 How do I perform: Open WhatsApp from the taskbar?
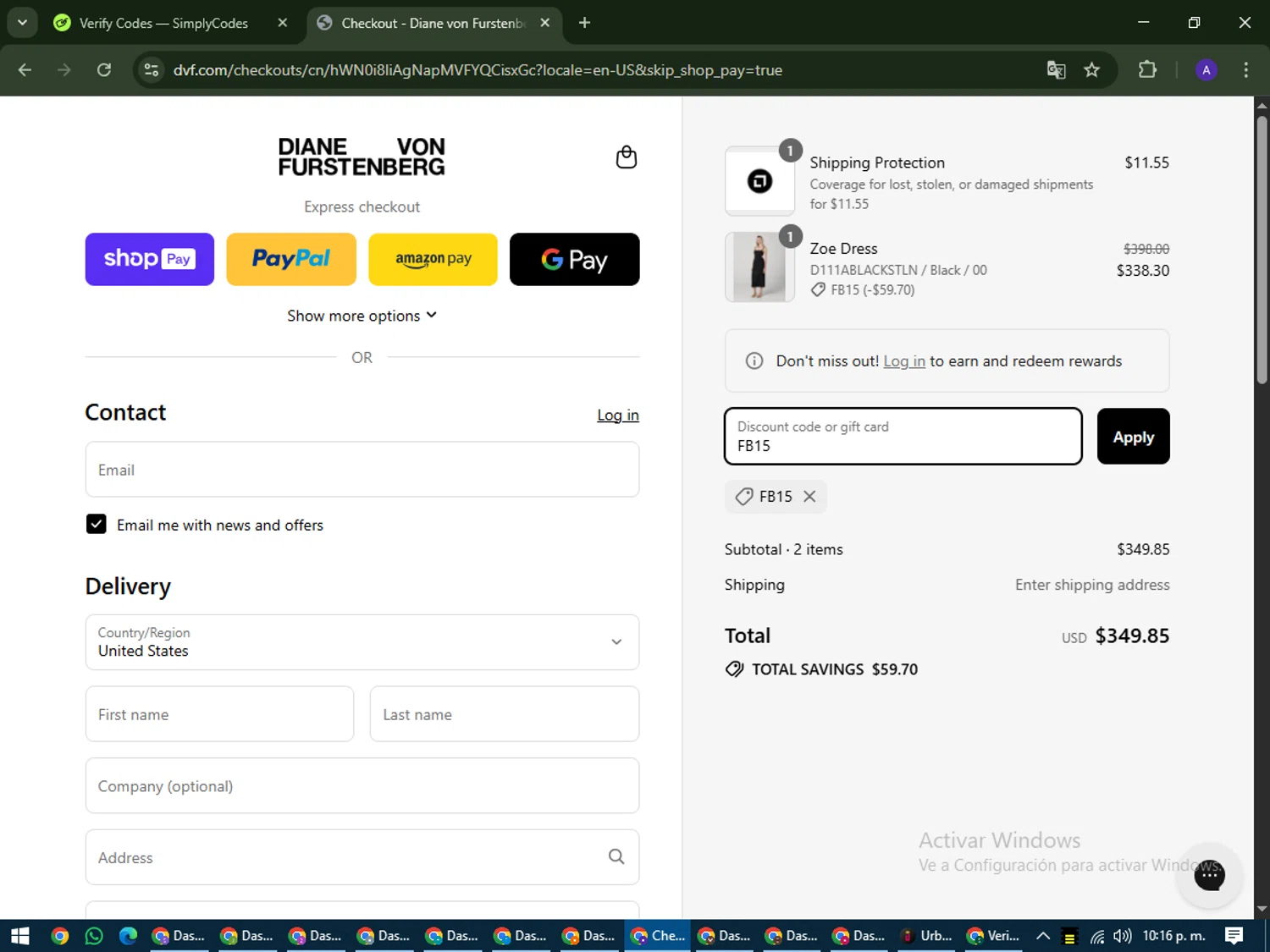[x=94, y=936]
